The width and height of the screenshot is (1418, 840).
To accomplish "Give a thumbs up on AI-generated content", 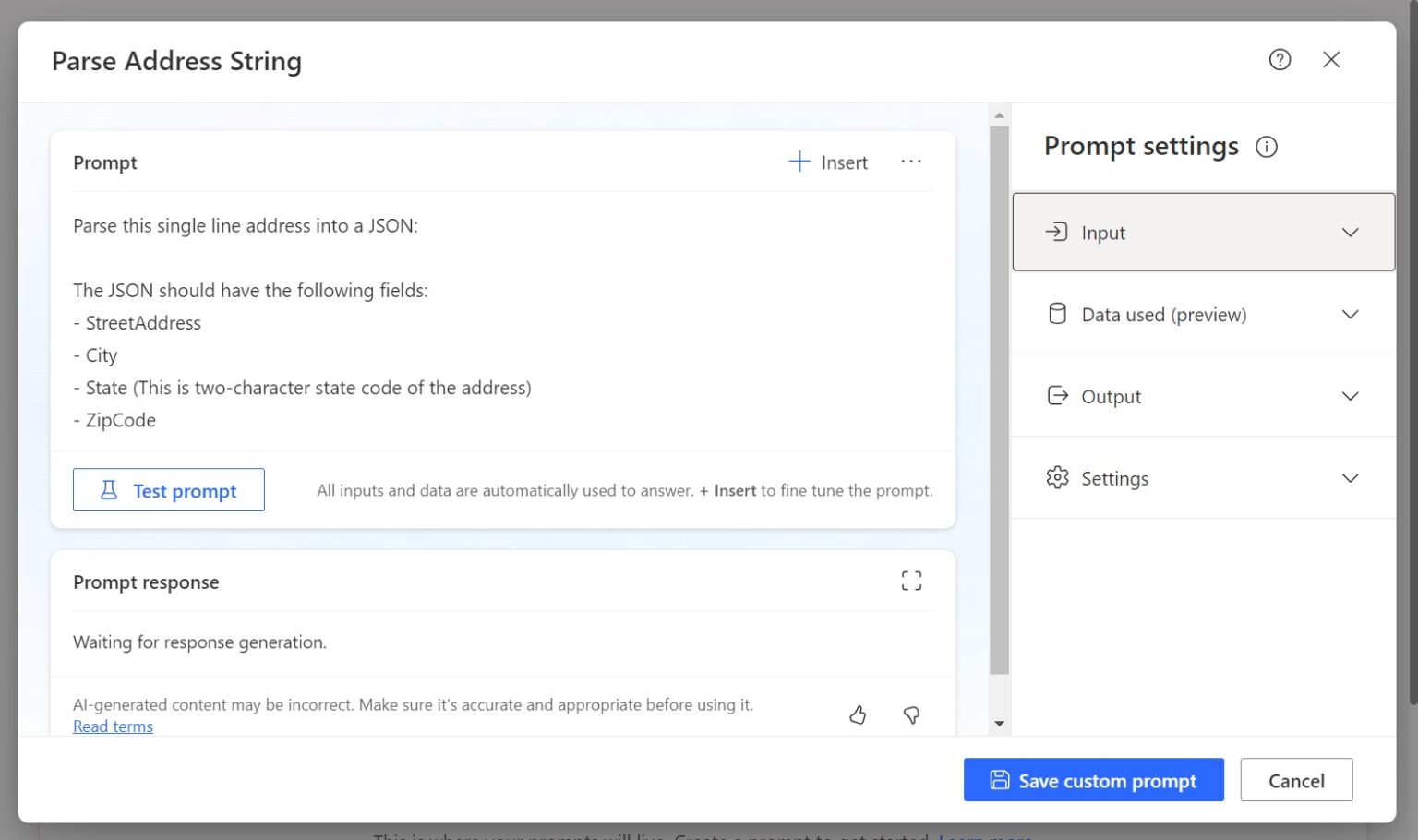I will pos(857,714).
